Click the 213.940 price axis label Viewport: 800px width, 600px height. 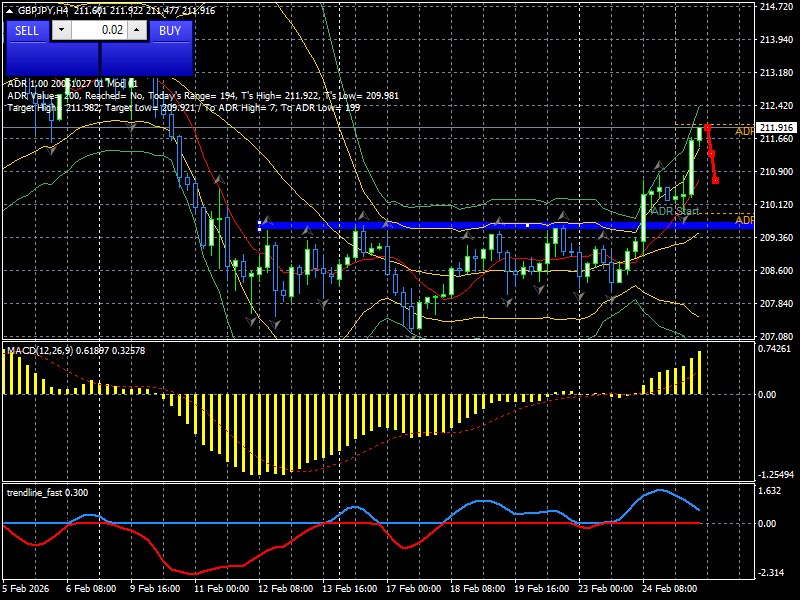tap(776, 40)
